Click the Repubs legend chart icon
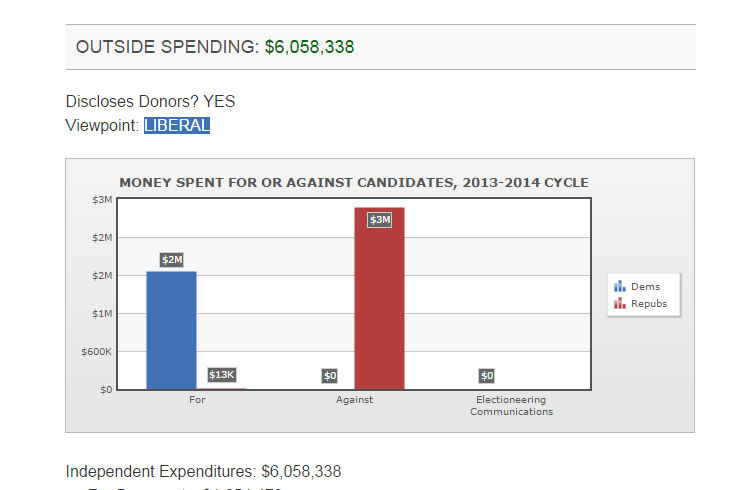The image size is (755, 490). coord(619,303)
